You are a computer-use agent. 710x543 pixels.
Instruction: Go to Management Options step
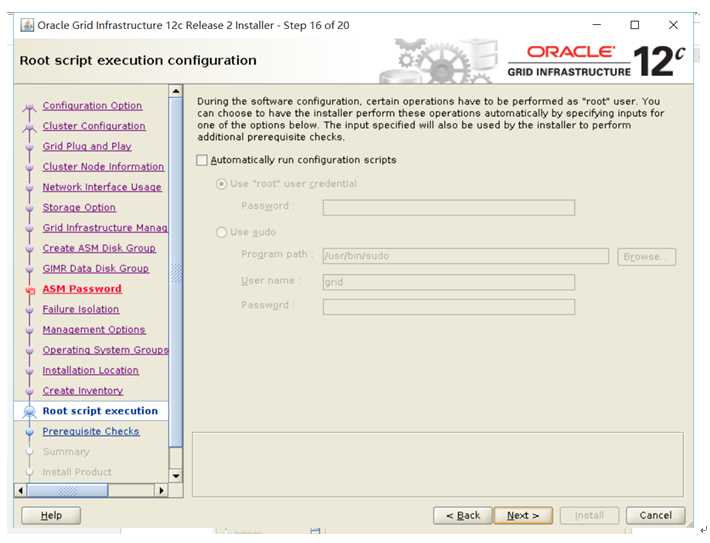94,330
